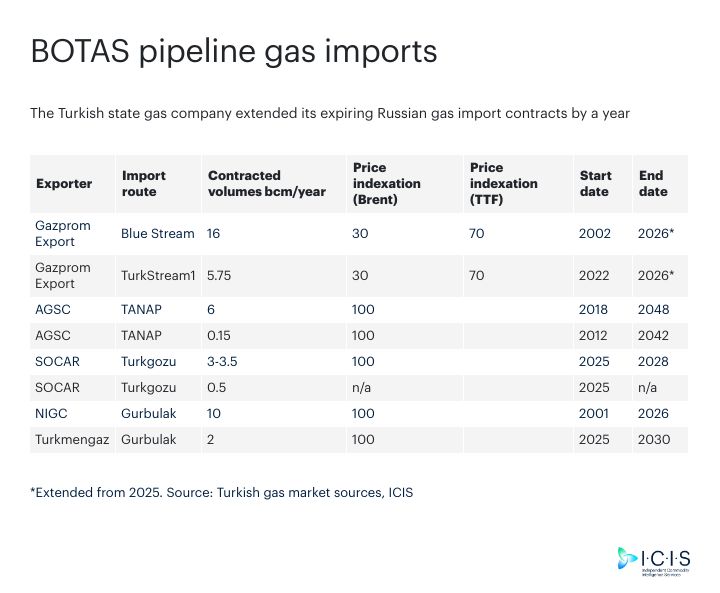
Task: Select the subtitle about Turkish state gas company
Action: 330,113
